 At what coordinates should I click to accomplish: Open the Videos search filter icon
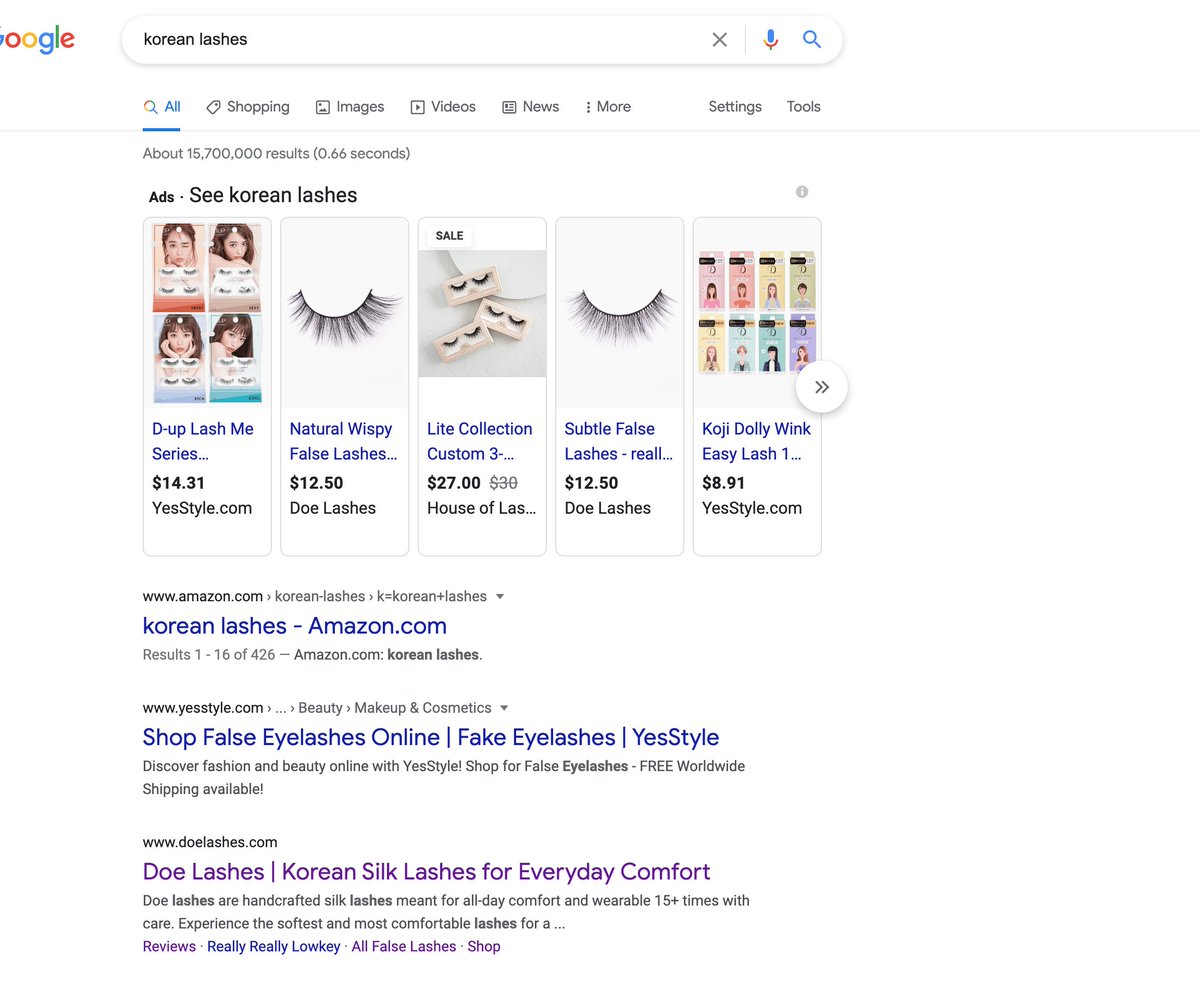coord(417,106)
